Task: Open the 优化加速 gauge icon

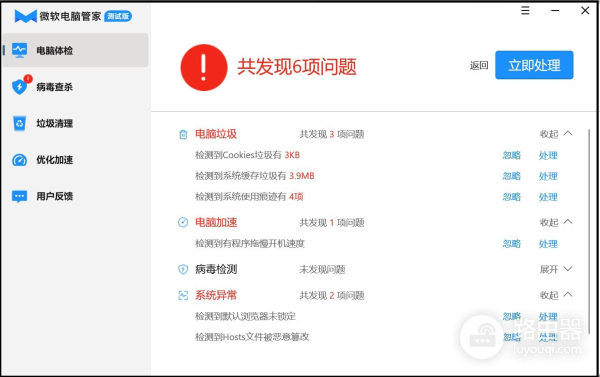Action: (x=20, y=160)
